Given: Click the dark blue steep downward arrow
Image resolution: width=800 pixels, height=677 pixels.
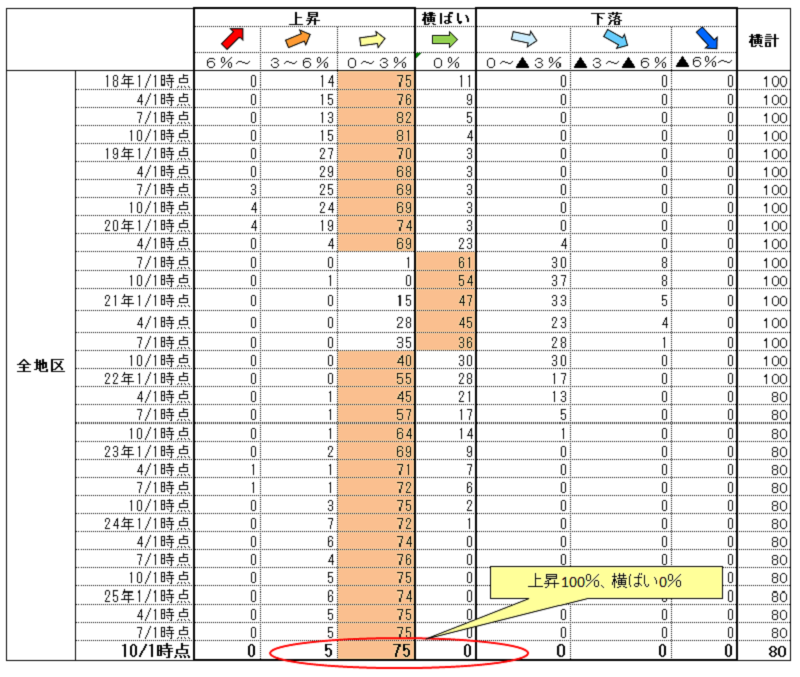Looking at the screenshot, I should 707,39.
